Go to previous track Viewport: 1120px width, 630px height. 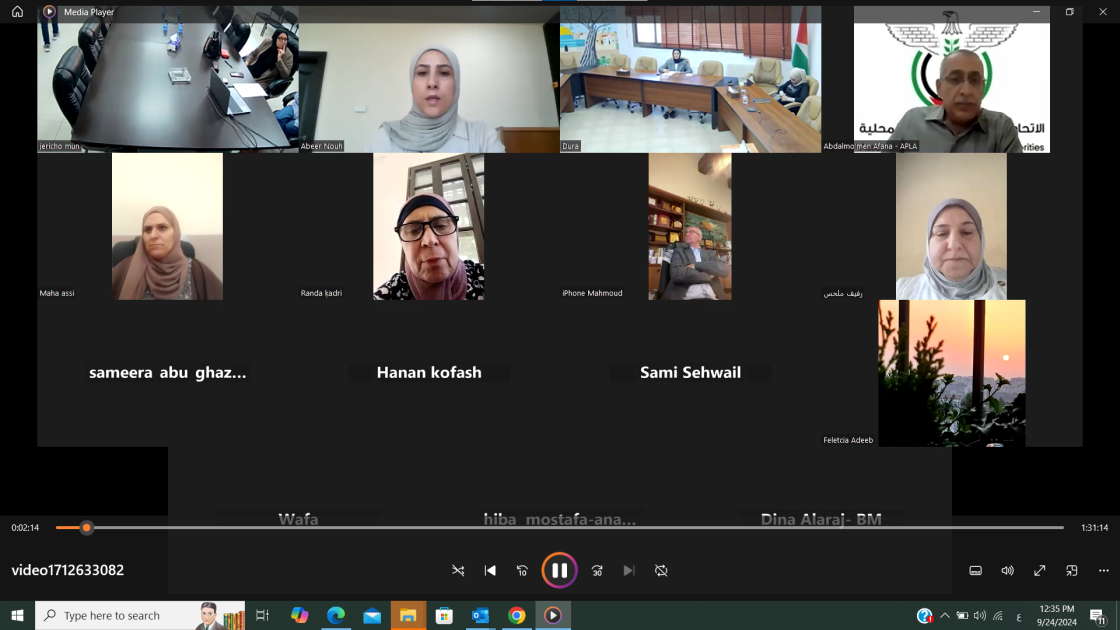click(x=490, y=570)
